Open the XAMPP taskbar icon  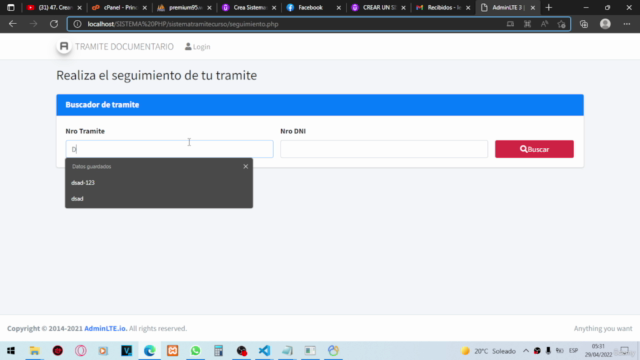[173, 351]
